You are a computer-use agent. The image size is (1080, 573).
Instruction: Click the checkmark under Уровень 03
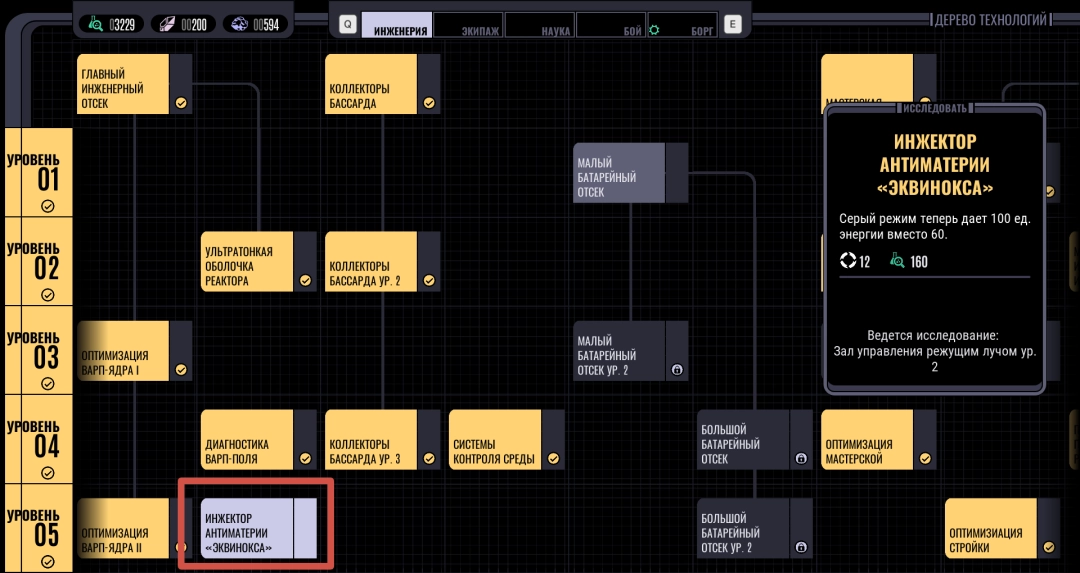pos(48,384)
